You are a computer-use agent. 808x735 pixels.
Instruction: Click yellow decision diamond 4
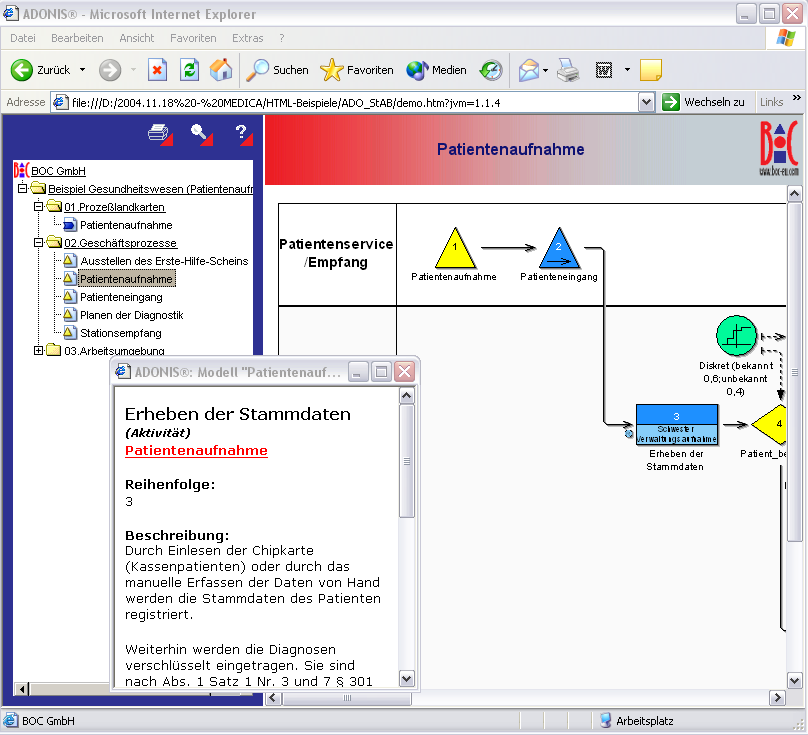click(769, 424)
